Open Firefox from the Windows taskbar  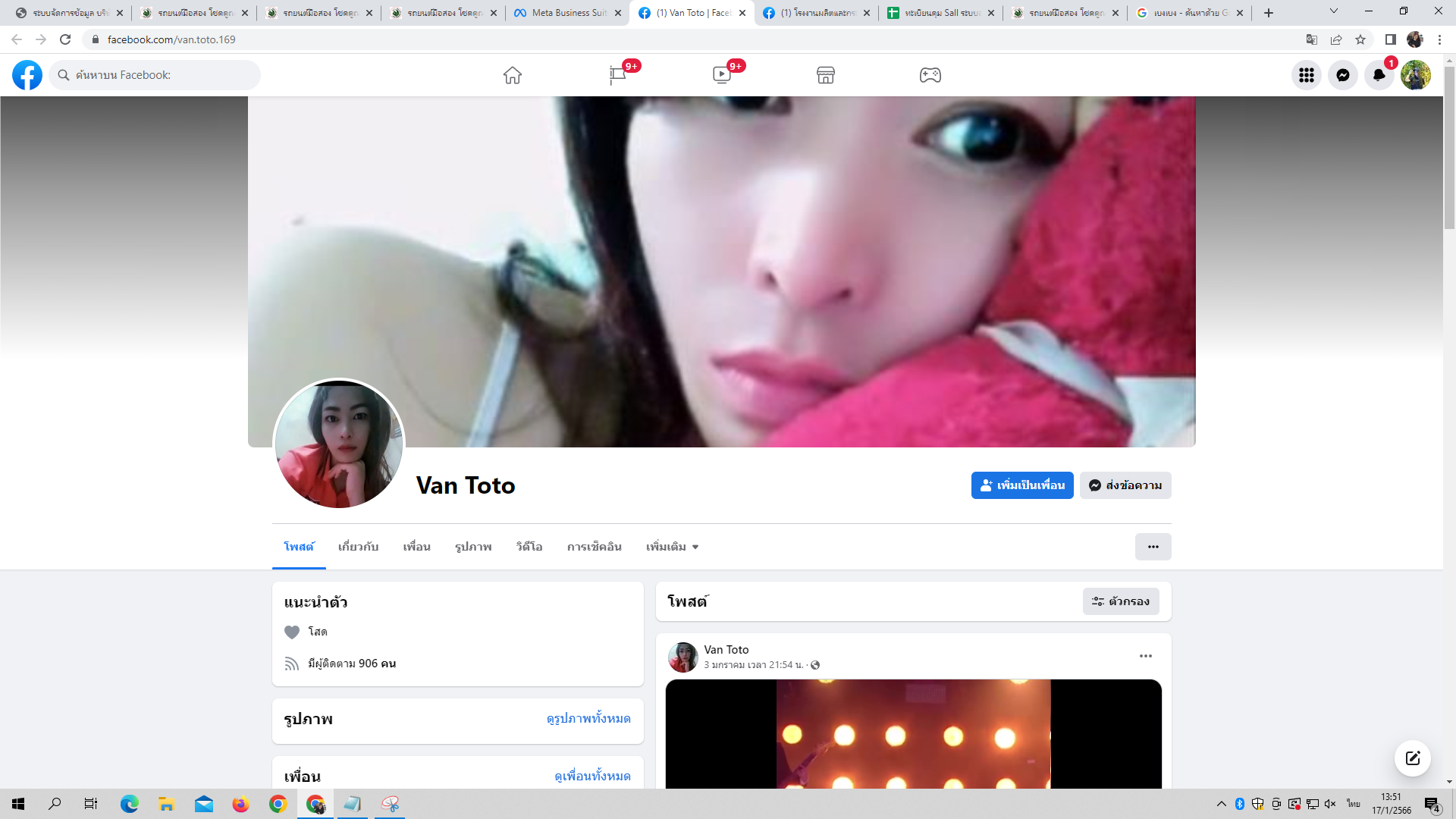(241, 804)
